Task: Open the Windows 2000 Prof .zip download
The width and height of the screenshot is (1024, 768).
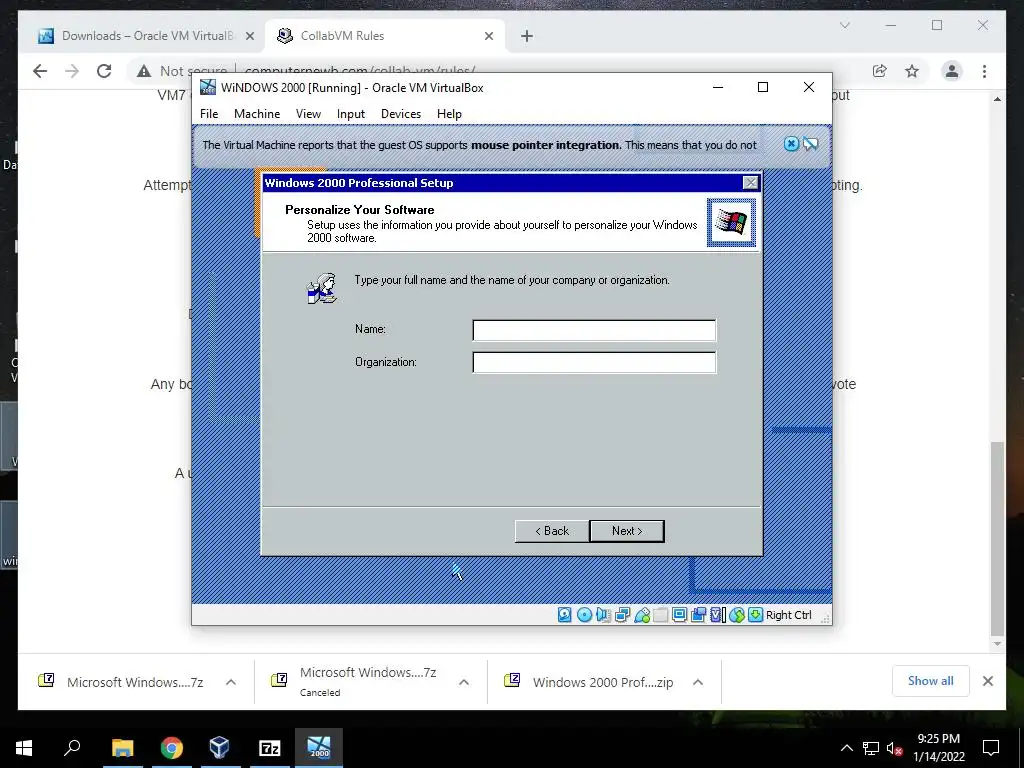Action: [591, 682]
